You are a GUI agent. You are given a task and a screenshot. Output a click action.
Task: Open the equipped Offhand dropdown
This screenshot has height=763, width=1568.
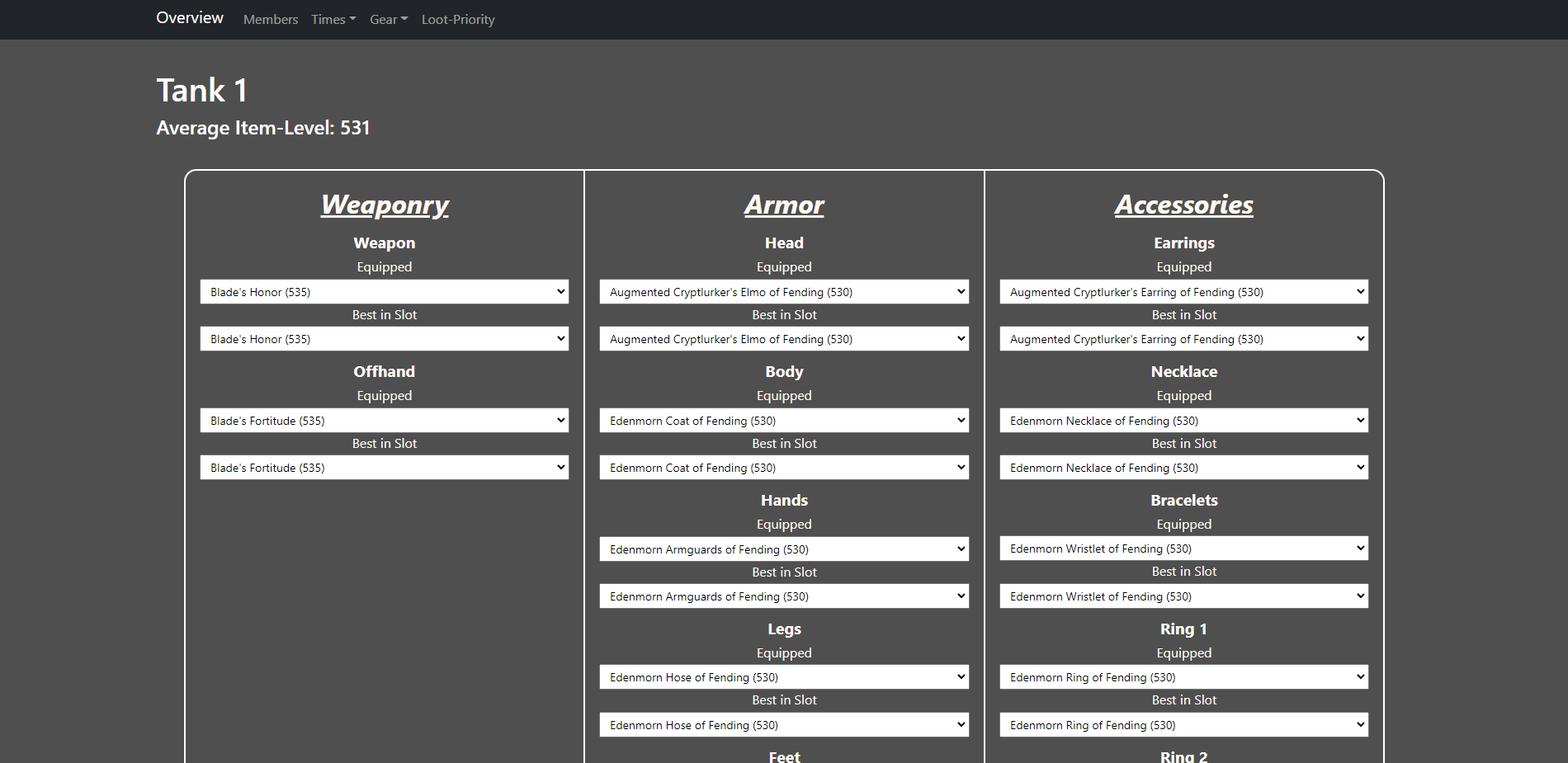[x=384, y=421]
